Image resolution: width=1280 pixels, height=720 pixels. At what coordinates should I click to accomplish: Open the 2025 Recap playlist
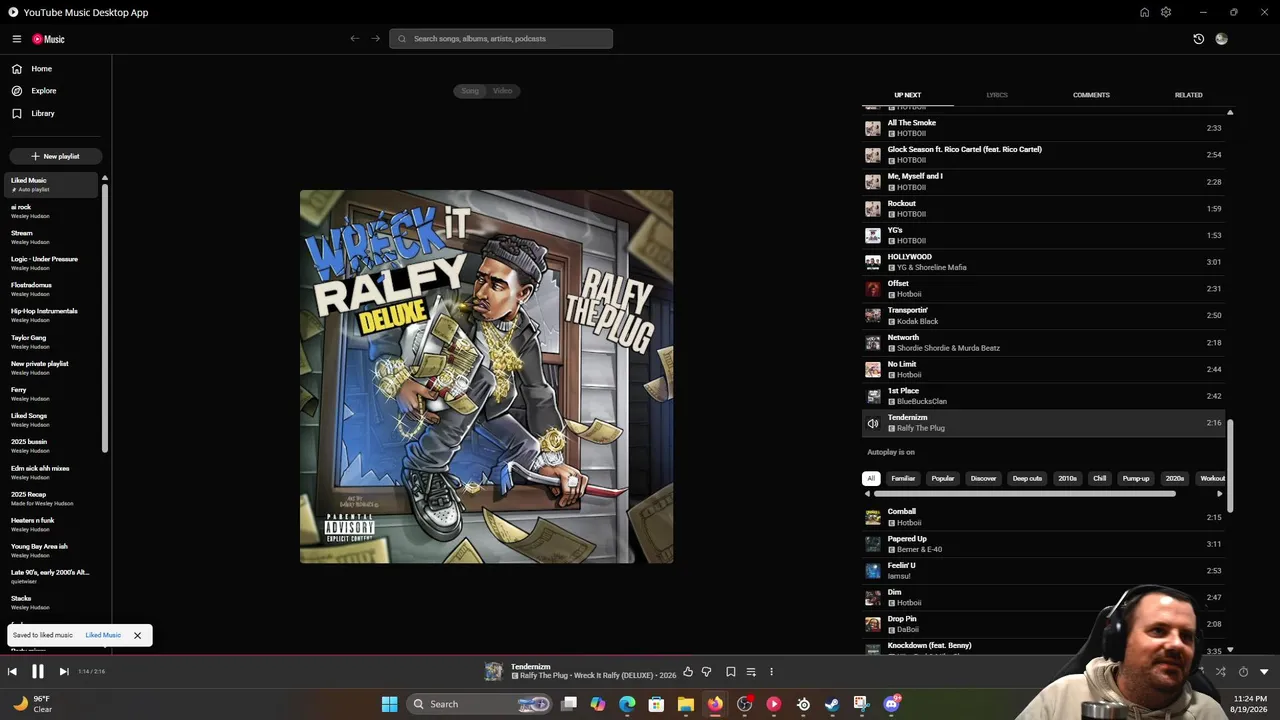[x=52, y=498]
